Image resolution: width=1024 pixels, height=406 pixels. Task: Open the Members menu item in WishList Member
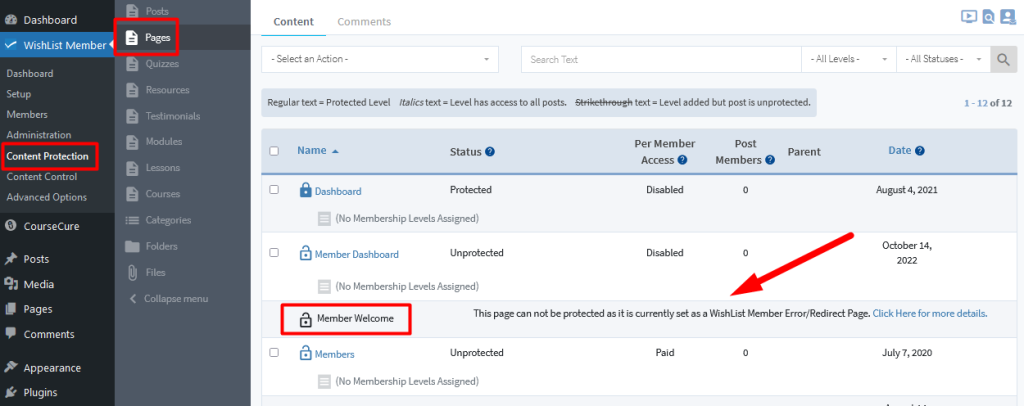(27, 114)
